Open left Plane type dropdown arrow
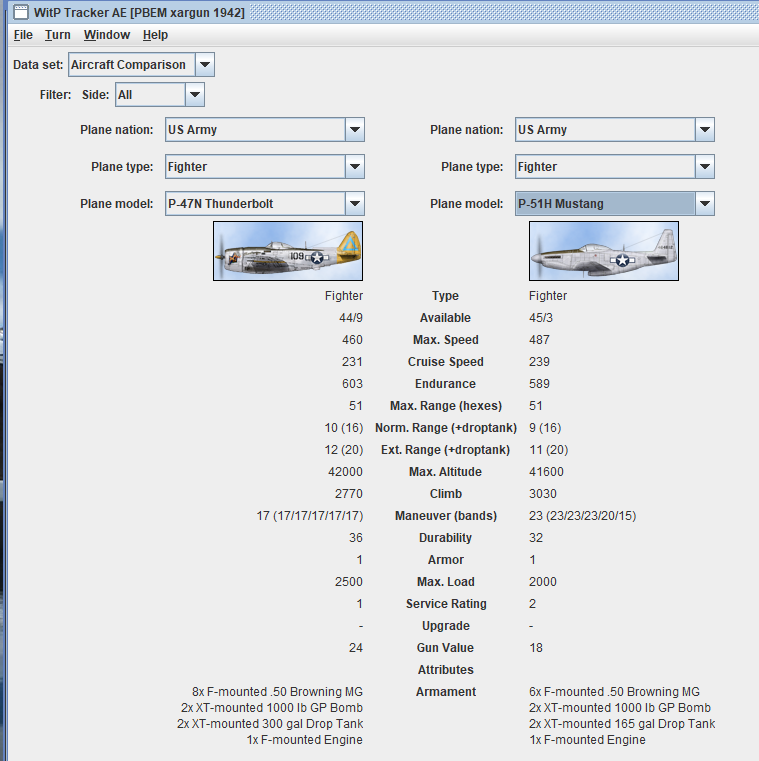 pos(355,166)
